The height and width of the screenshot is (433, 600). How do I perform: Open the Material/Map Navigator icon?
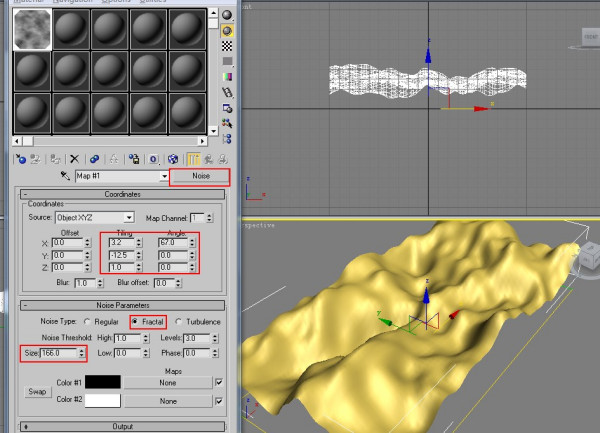[x=227, y=138]
